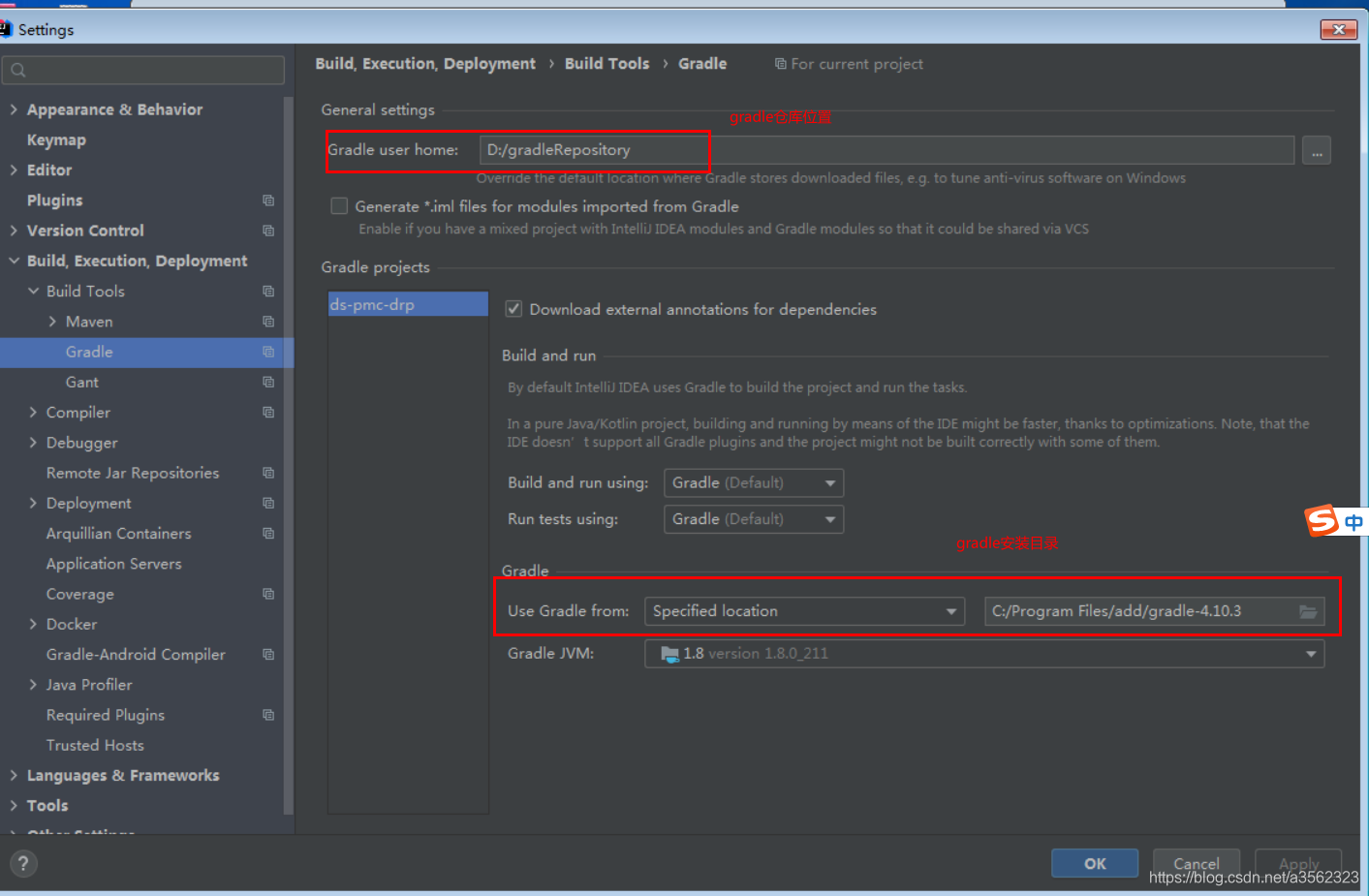Click project-level icon on Gradle row
This screenshot has width=1369, height=896.
point(268,352)
